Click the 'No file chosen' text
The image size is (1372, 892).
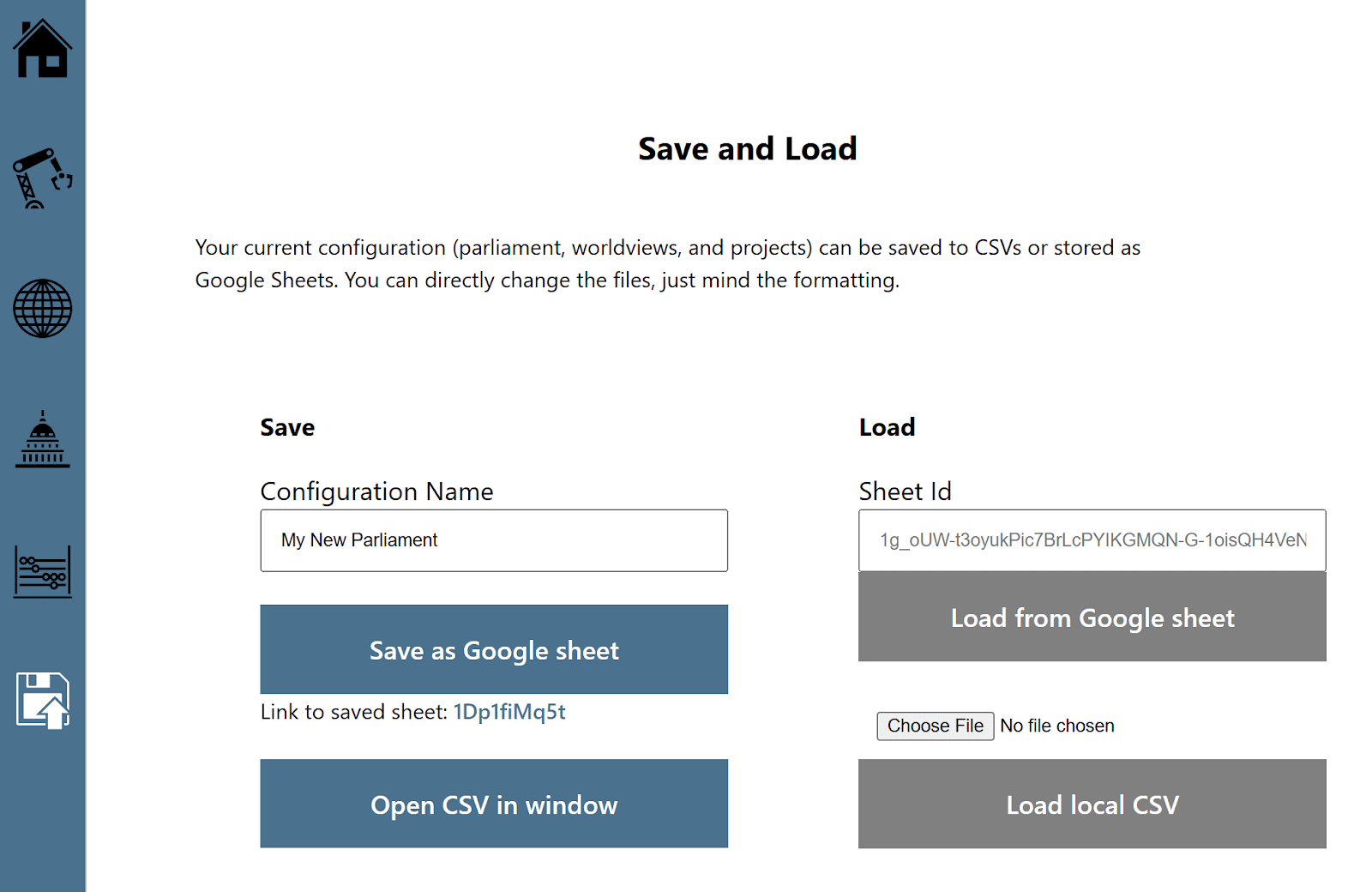coord(1056,726)
